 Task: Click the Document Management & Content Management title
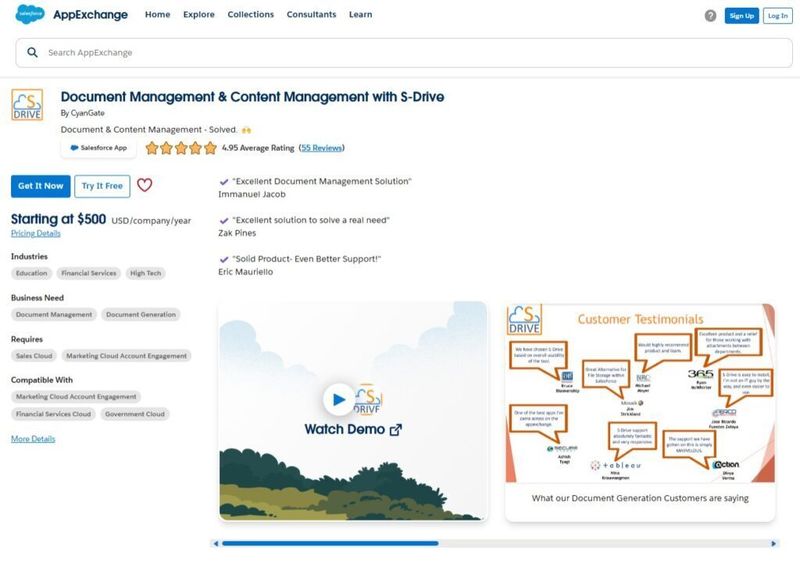[252, 97]
